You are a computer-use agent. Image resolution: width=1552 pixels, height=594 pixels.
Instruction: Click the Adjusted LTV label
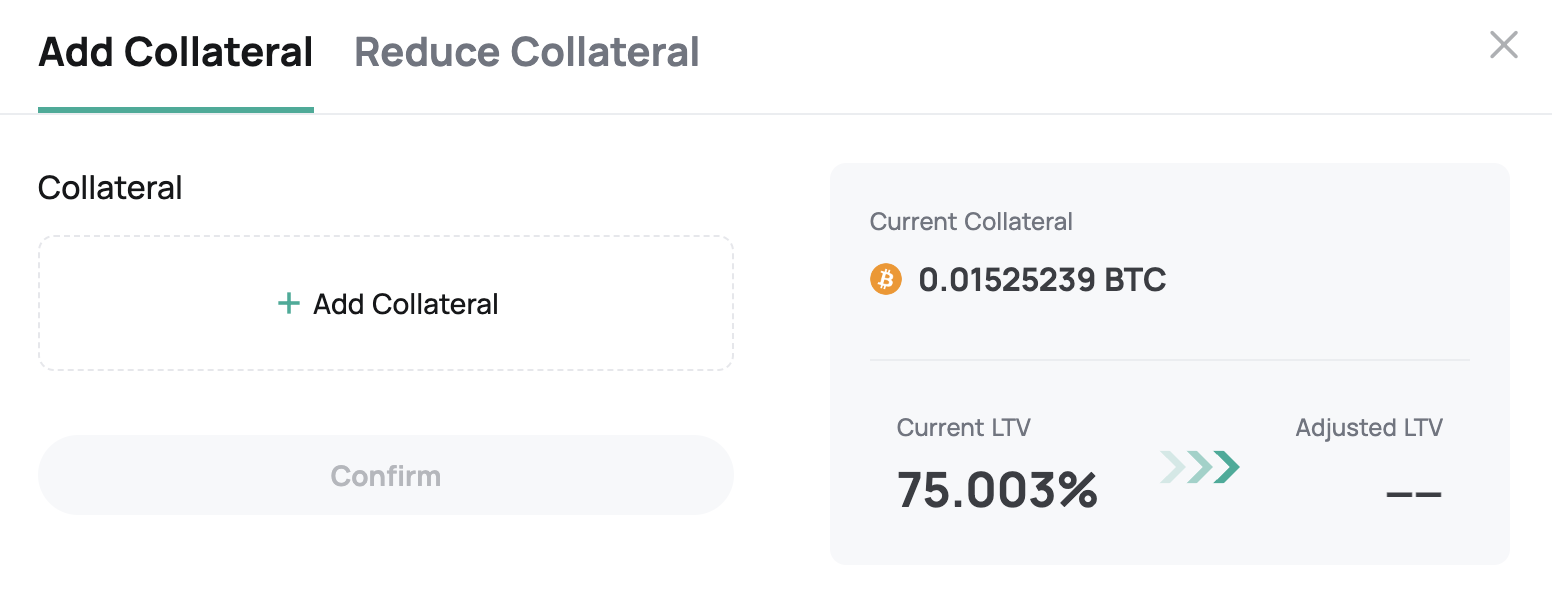(1369, 428)
